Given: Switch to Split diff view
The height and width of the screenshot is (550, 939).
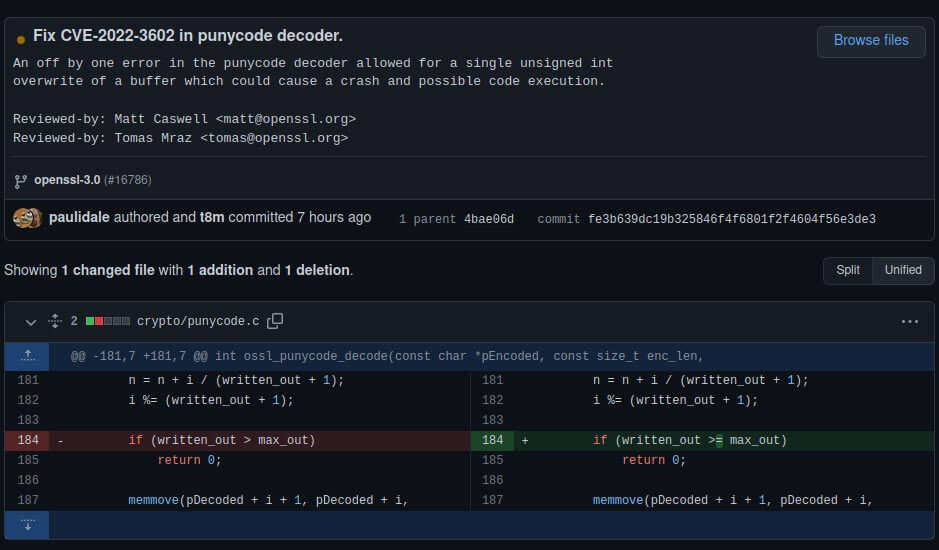Looking at the screenshot, I should (x=847, y=270).
